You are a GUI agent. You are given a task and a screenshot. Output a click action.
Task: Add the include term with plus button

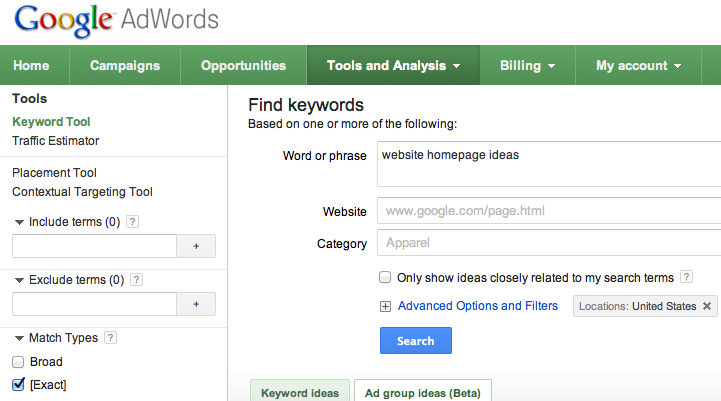(x=196, y=246)
